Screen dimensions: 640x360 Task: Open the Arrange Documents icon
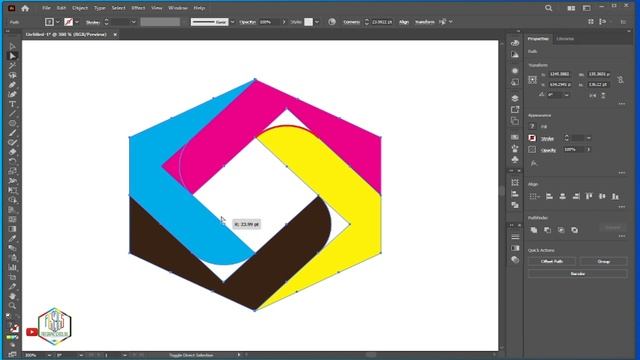click(571, 8)
